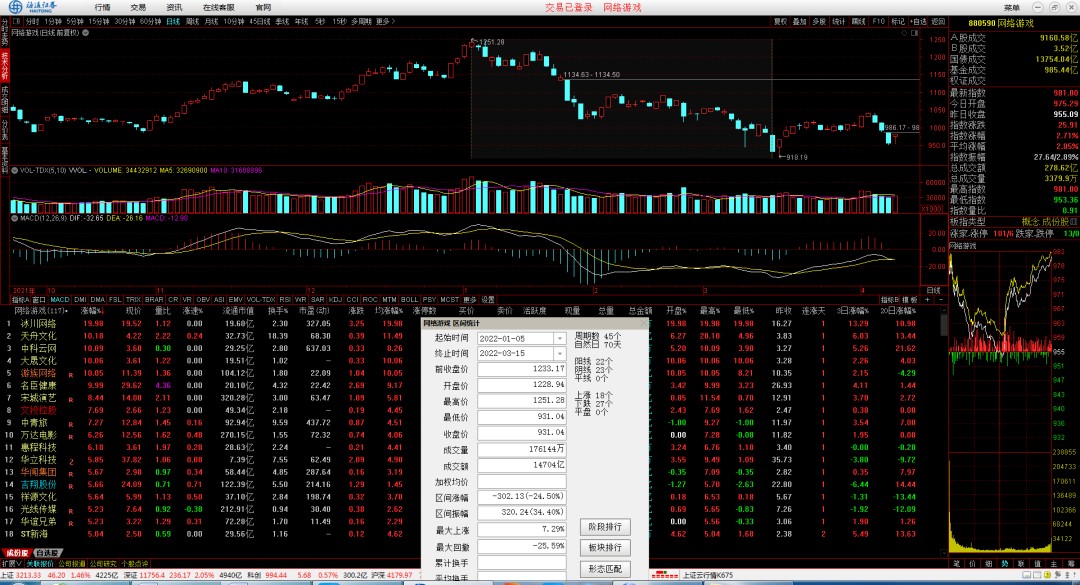Click the chart layout icon left of 分时

(x=17, y=21)
